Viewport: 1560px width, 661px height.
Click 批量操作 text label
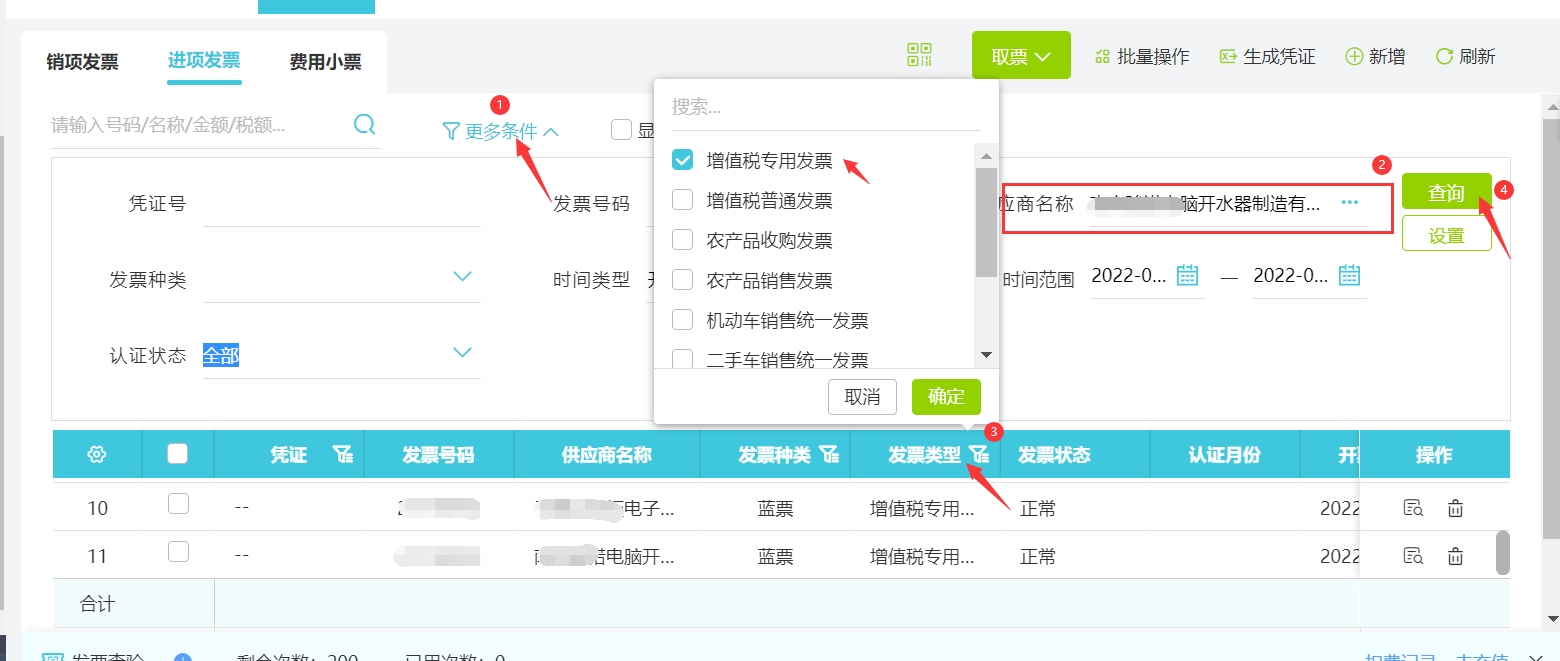tap(1153, 57)
